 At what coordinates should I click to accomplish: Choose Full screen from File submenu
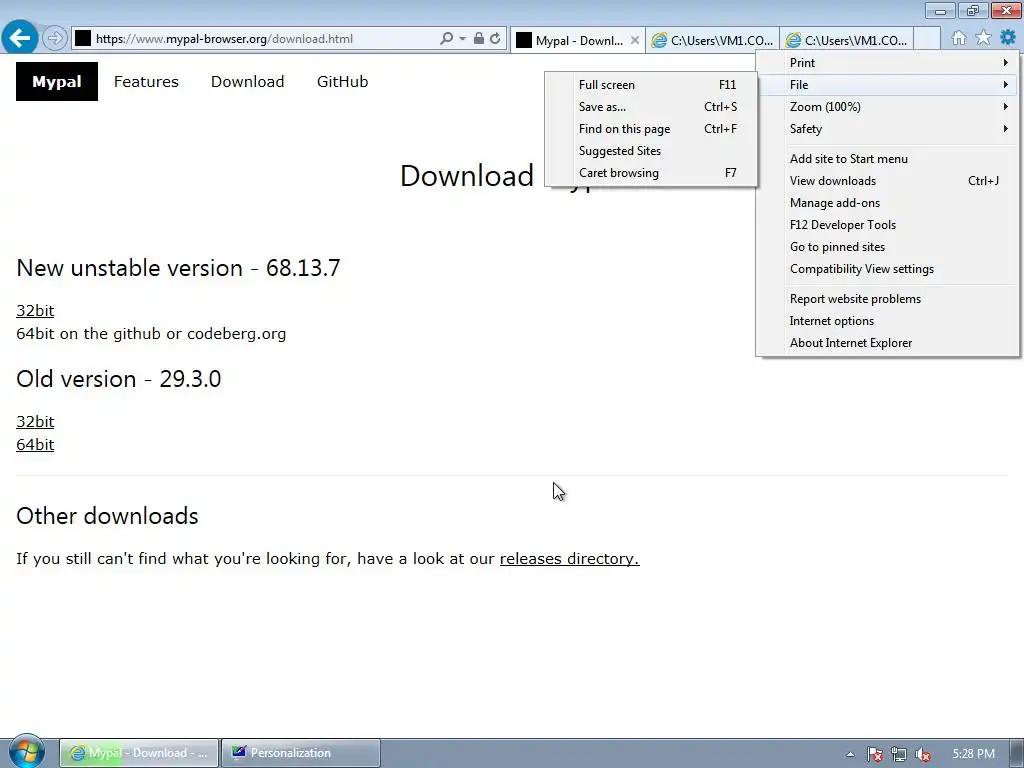click(x=651, y=85)
